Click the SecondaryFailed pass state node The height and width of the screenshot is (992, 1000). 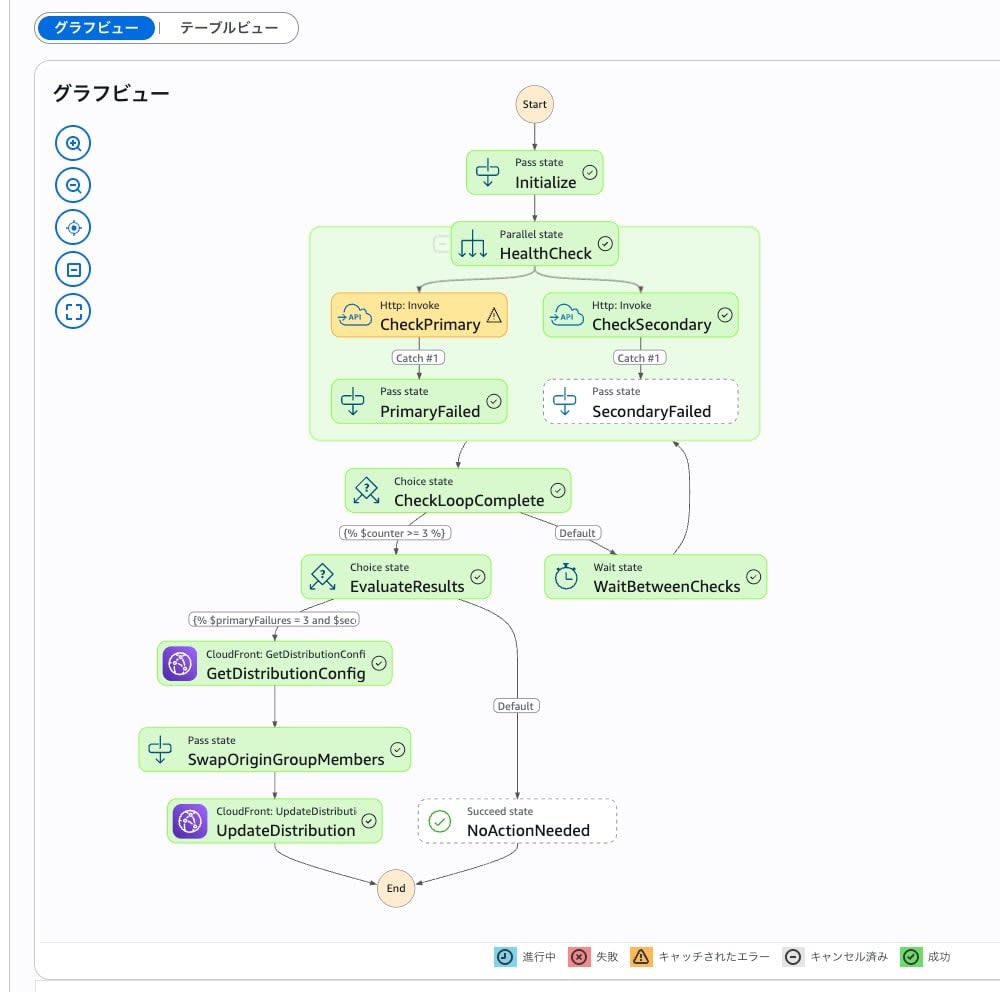pos(640,402)
